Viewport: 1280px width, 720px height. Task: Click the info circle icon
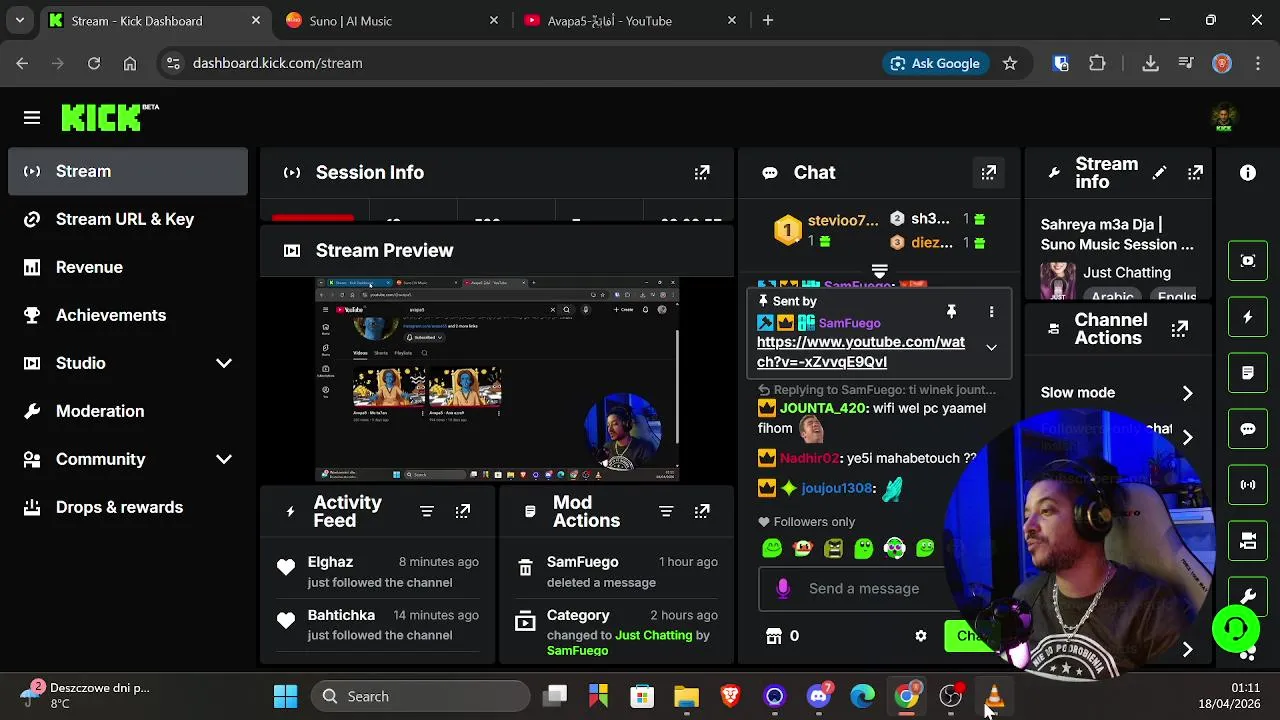coord(1248,173)
